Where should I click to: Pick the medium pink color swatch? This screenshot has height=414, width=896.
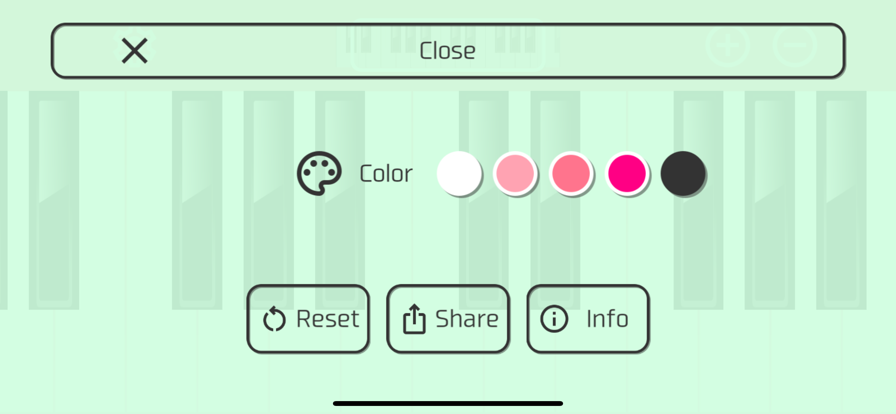click(571, 173)
